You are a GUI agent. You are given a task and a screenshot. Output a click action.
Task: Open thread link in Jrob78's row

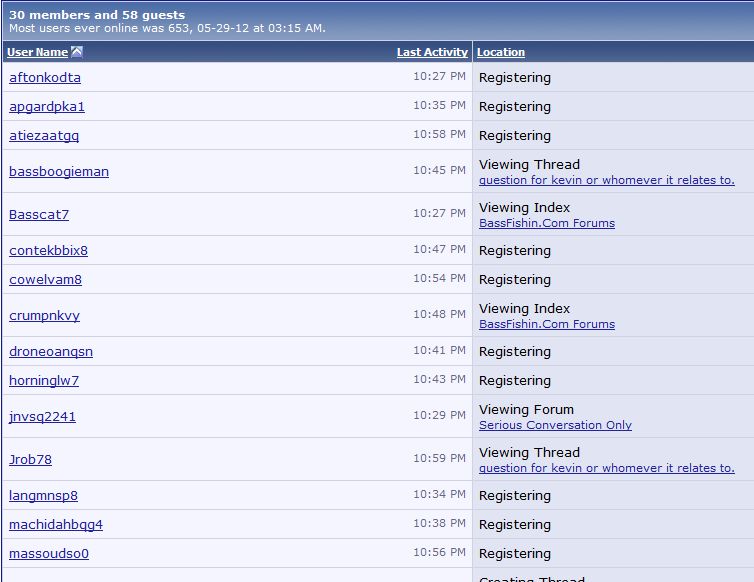(606, 469)
